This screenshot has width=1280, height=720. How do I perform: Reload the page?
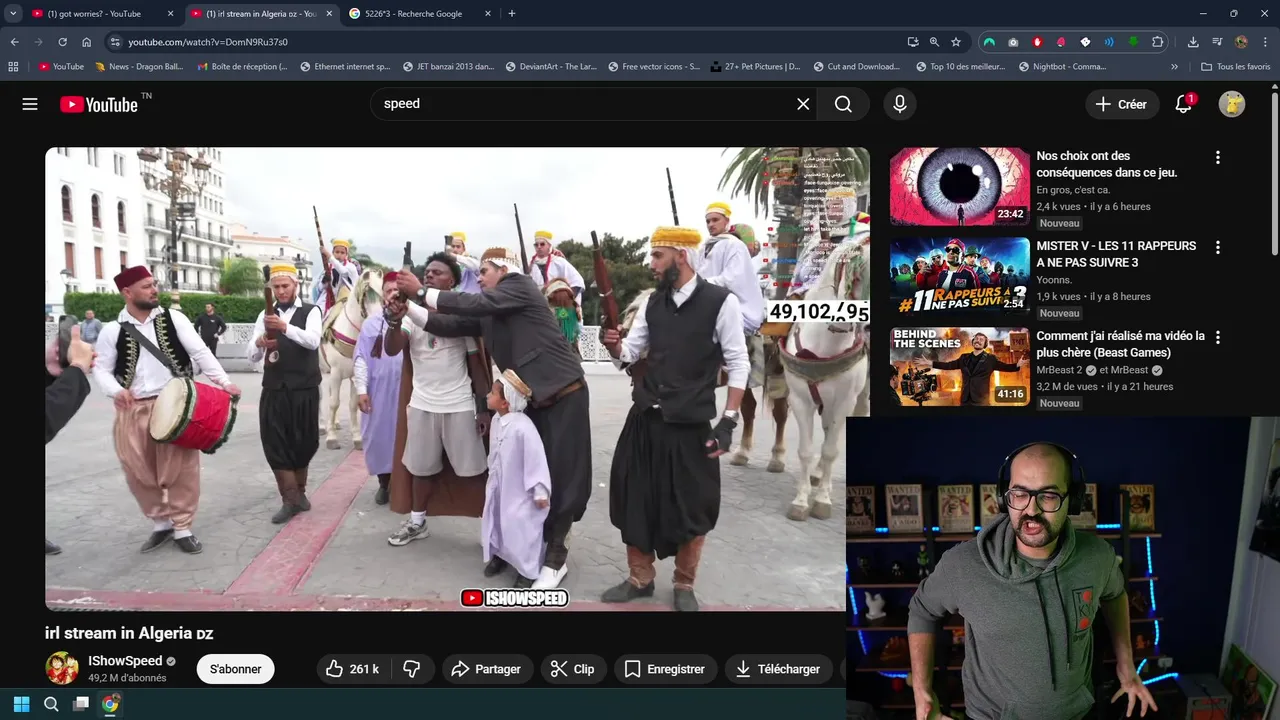point(62,42)
